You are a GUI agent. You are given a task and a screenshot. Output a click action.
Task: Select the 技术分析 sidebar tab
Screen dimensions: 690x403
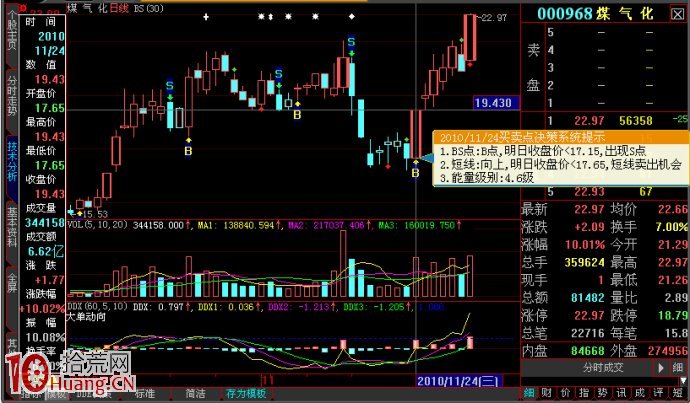click(x=11, y=161)
